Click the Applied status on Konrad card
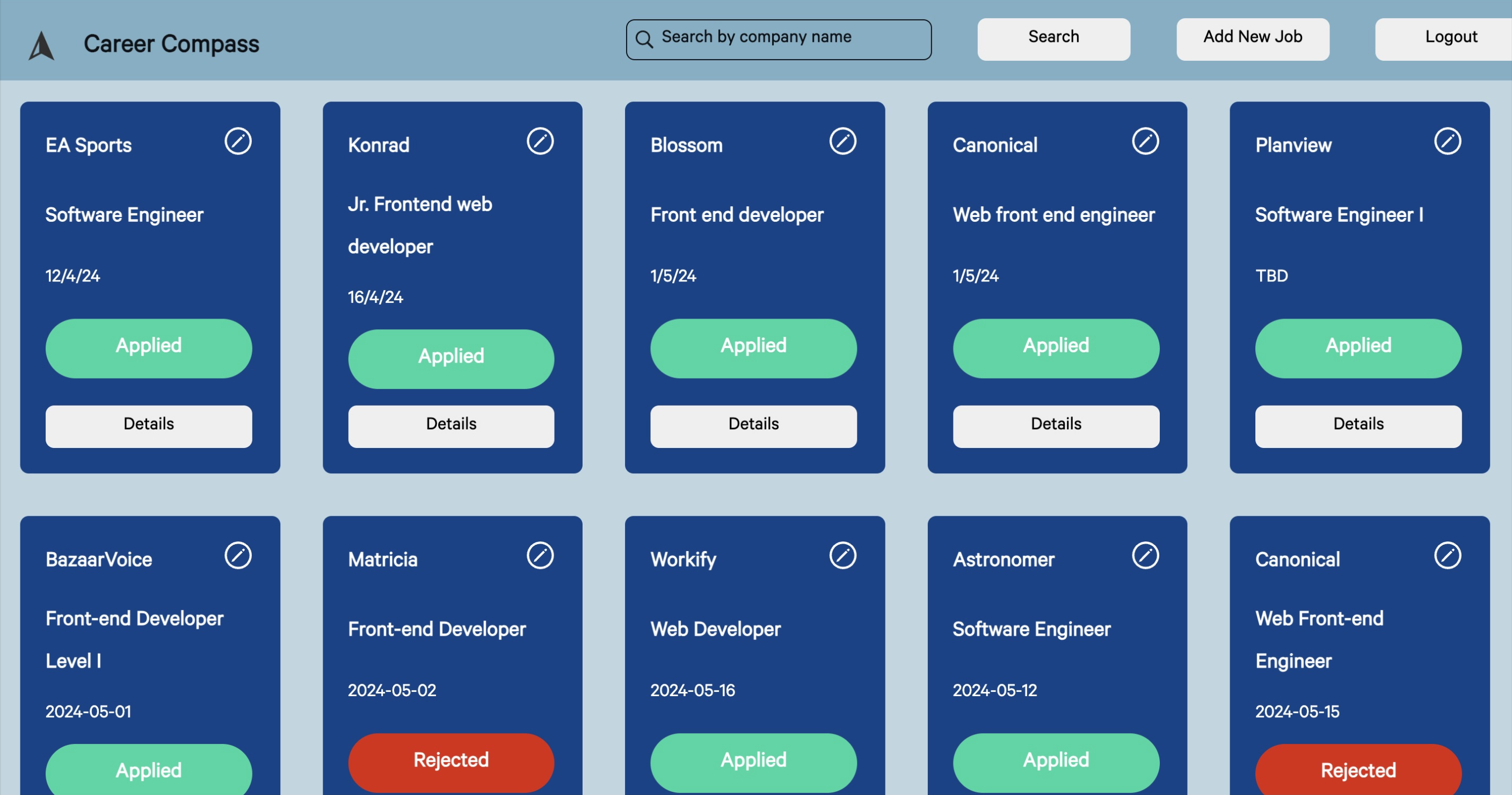1512x795 pixels. pyautogui.click(x=451, y=359)
